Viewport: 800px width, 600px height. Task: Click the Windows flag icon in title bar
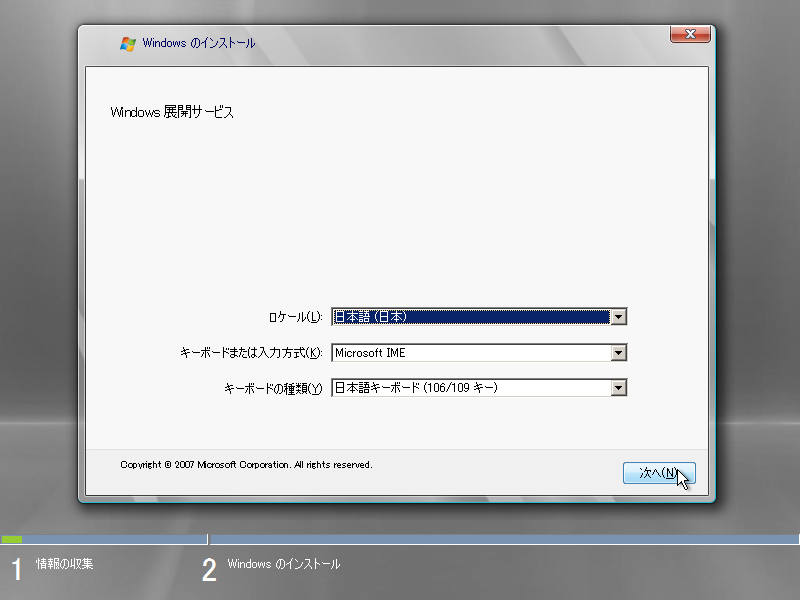coord(128,43)
